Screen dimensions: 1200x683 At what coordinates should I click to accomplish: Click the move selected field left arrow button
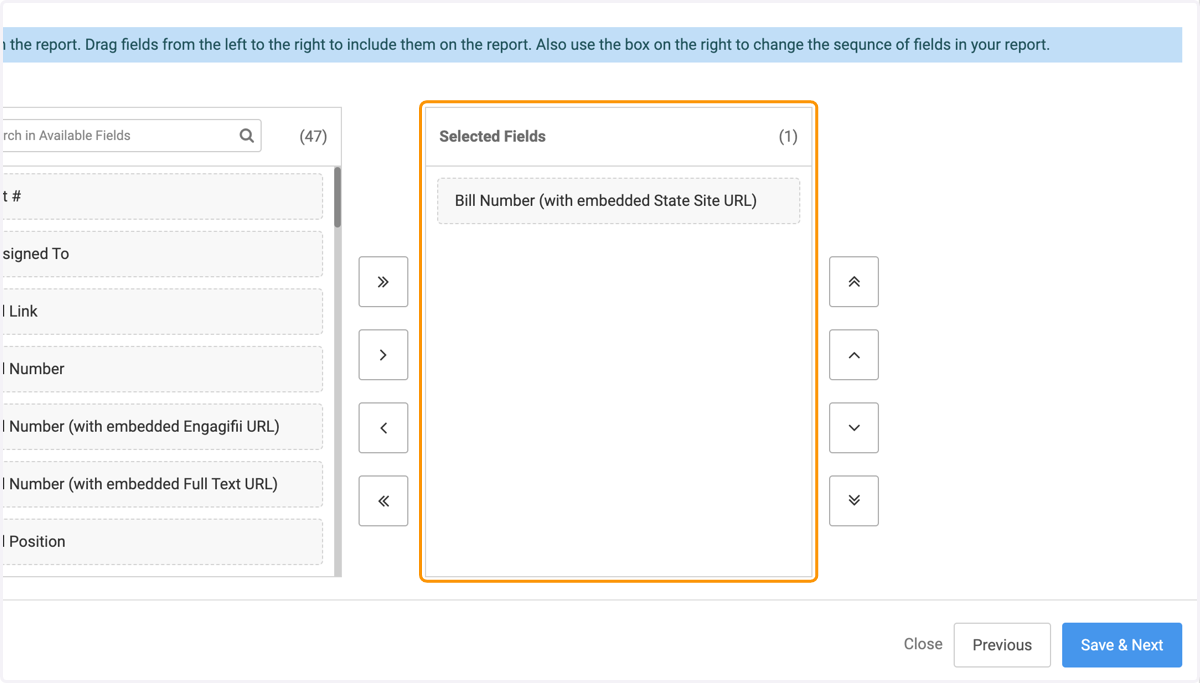(x=383, y=428)
